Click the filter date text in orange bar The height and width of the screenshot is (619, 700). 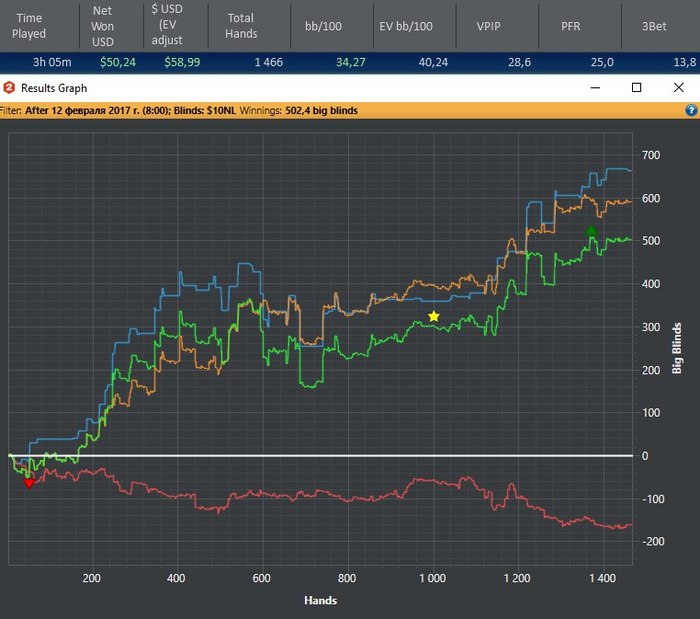pyautogui.click(x=98, y=110)
